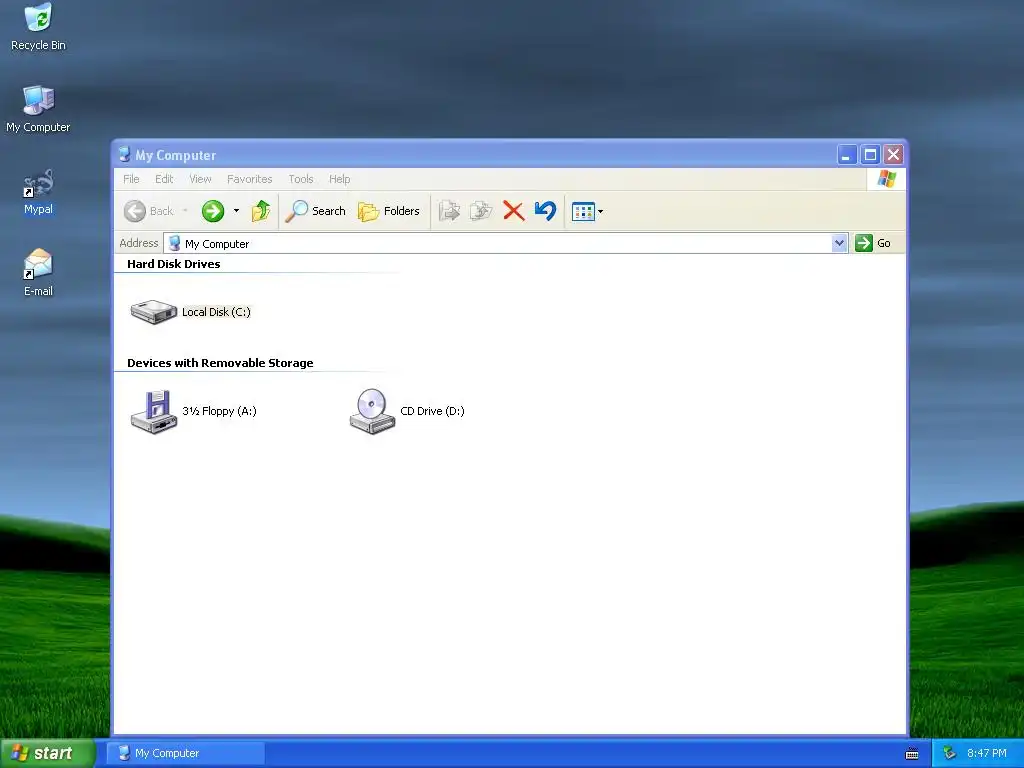The image size is (1024, 768).
Task: Click the Devices with Removable Storage header
Action: pyautogui.click(x=220, y=363)
